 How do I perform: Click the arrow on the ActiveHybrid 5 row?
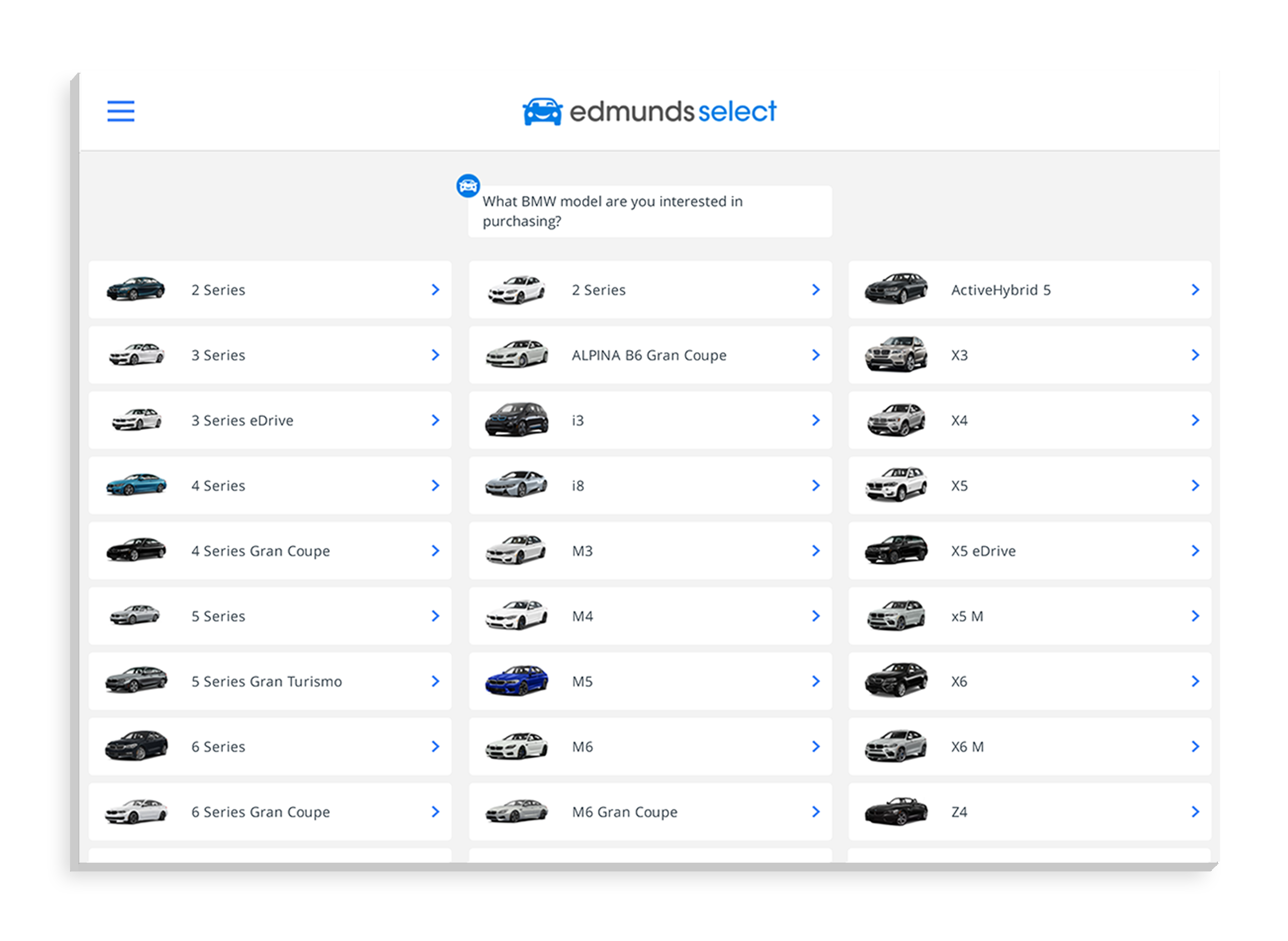[x=1195, y=290]
